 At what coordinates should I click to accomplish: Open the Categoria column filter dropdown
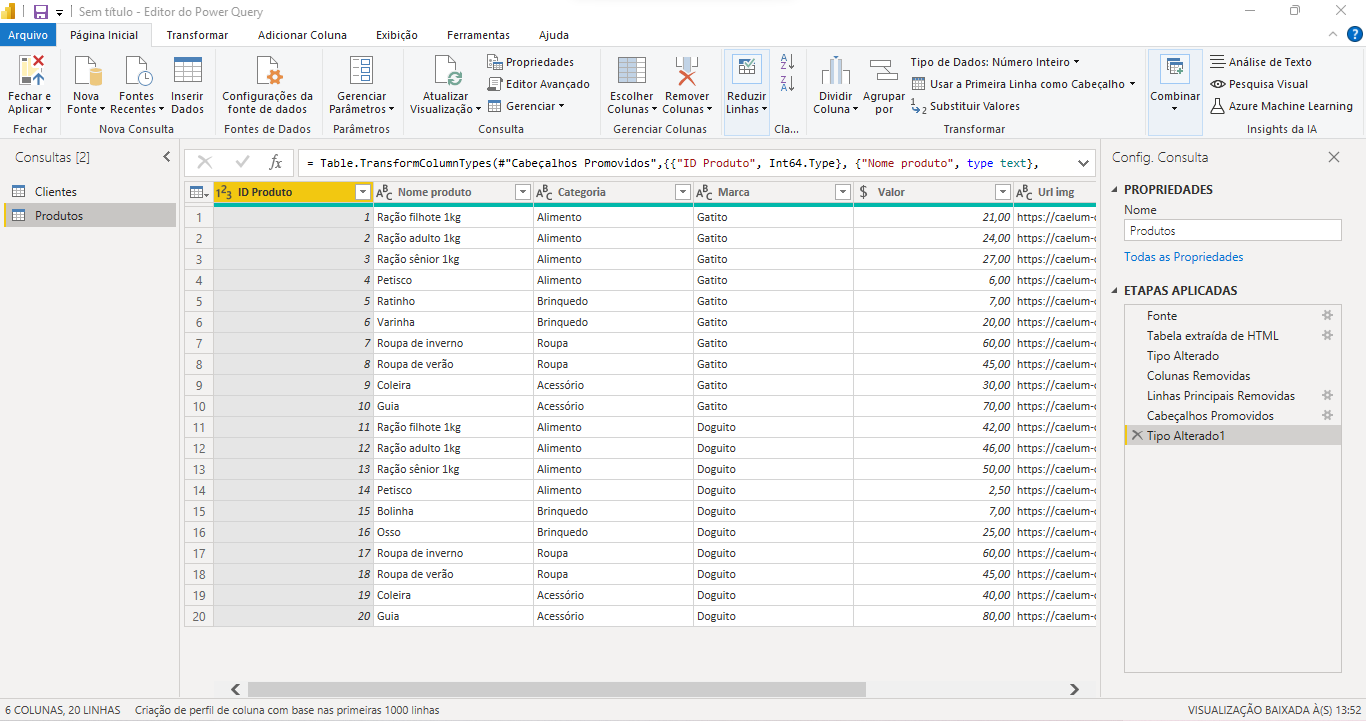coord(682,192)
